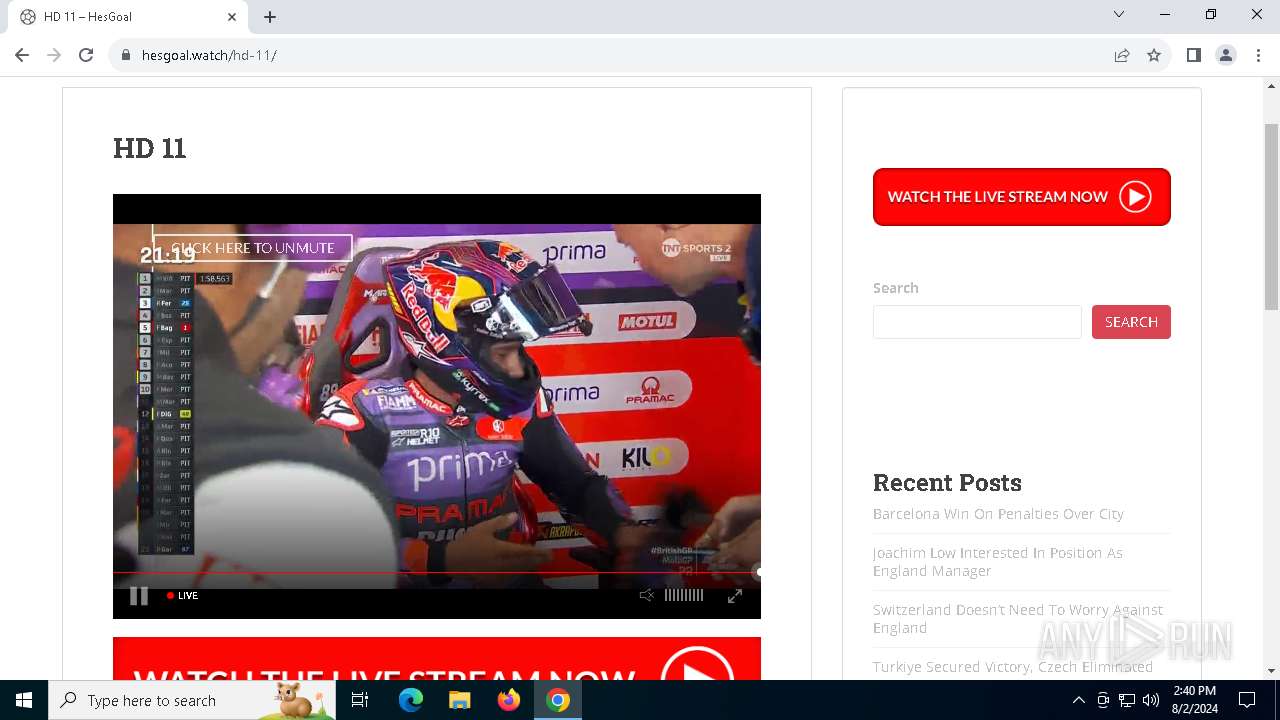The width and height of the screenshot is (1280, 720).
Task: Open the notification center icon
Action: pyautogui.click(x=1247, y=700)
